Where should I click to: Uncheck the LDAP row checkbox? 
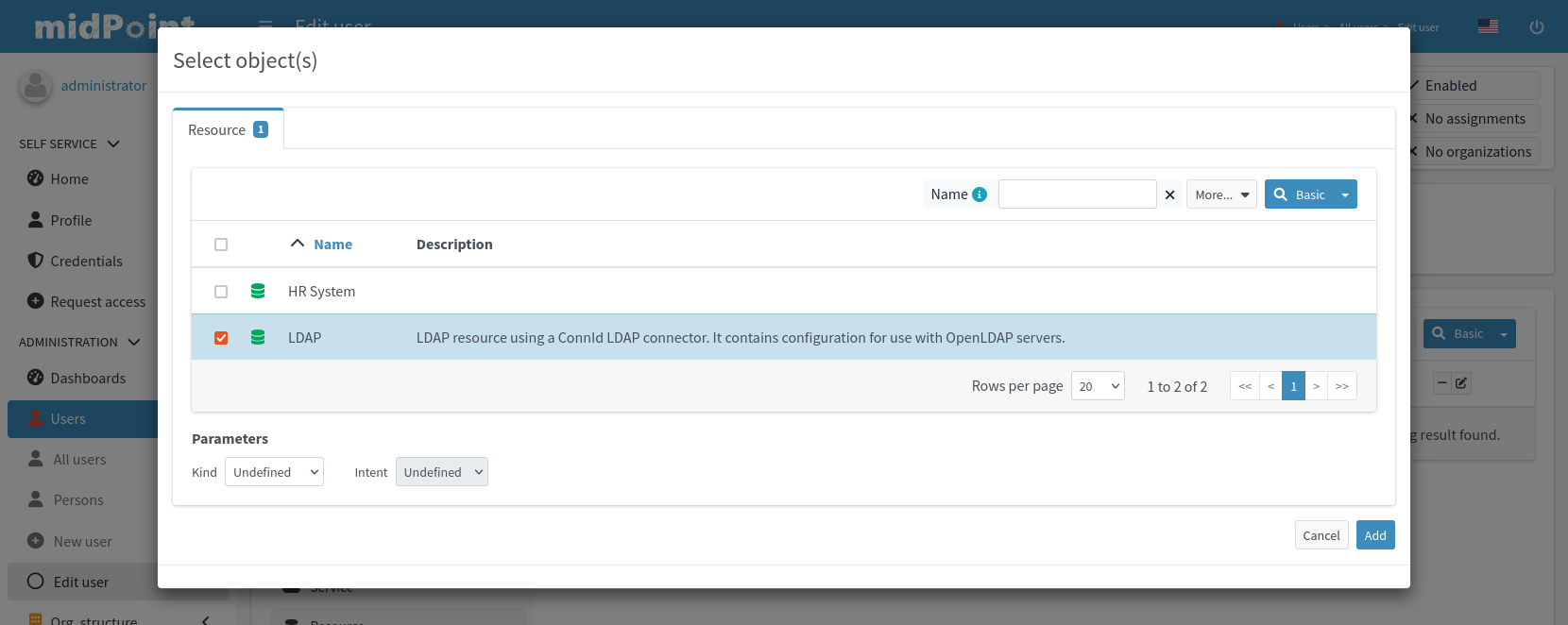coord(221,338)
